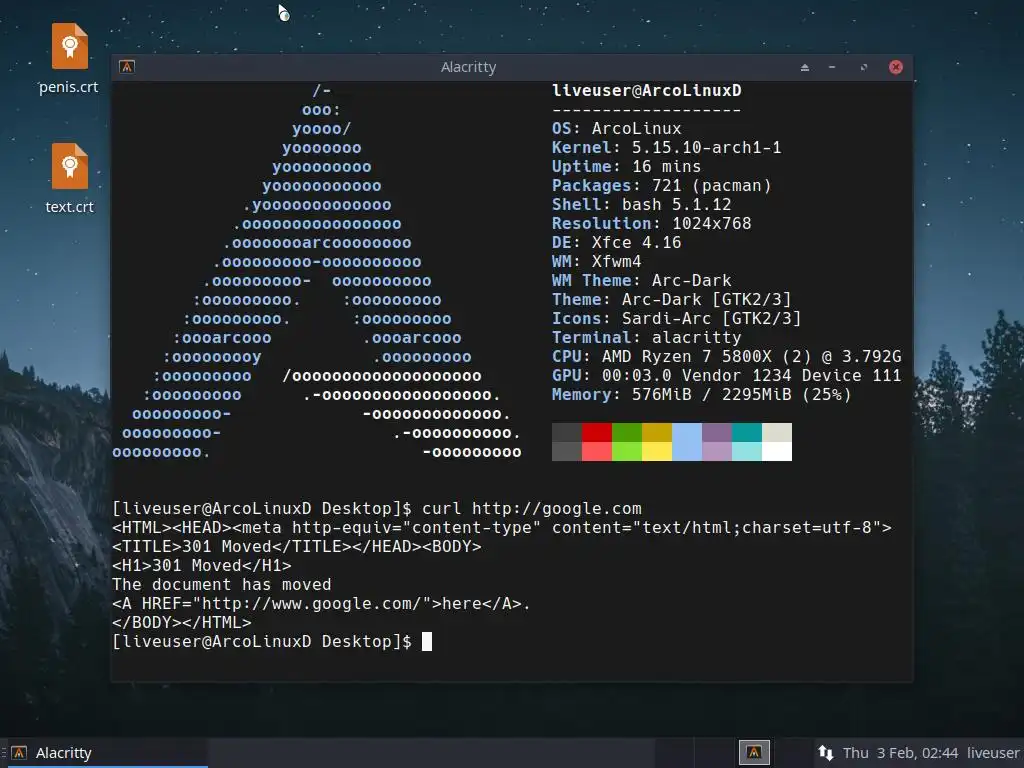Click the Kernel: 5.15.10-arch1-1 line
Image resolution: width=1024 pixels, height=768 pixels.
pos(667,148)
